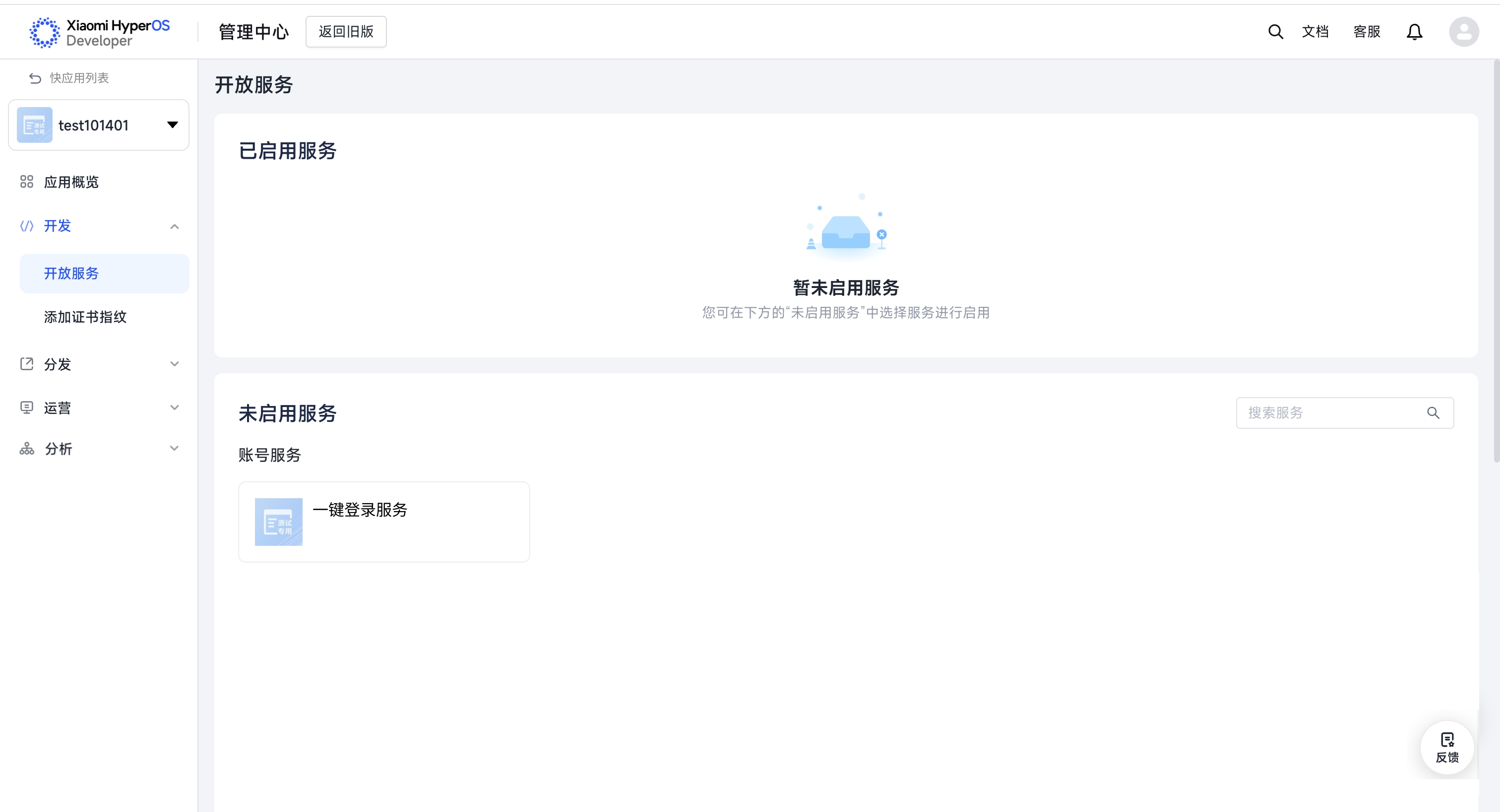Click the back arrow to quick app list
The width and height of the screenshot is (1500, 812).
click(x=35, y=78)
